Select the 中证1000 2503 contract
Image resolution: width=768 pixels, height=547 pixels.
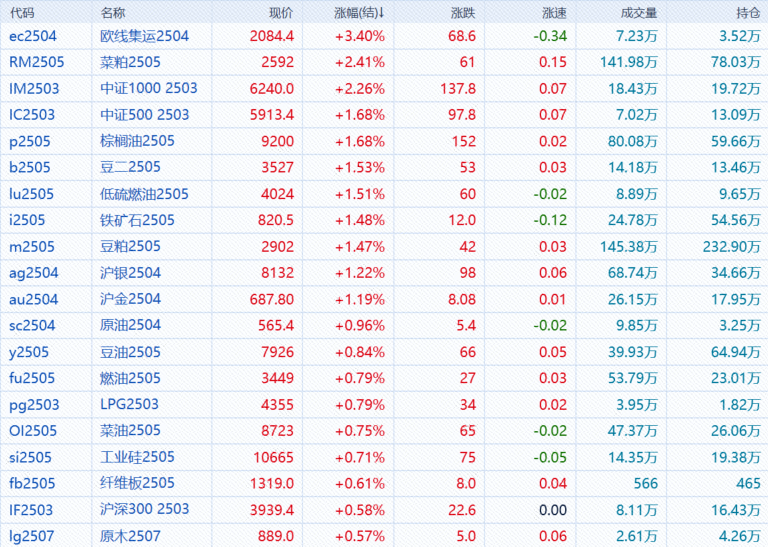149,88
